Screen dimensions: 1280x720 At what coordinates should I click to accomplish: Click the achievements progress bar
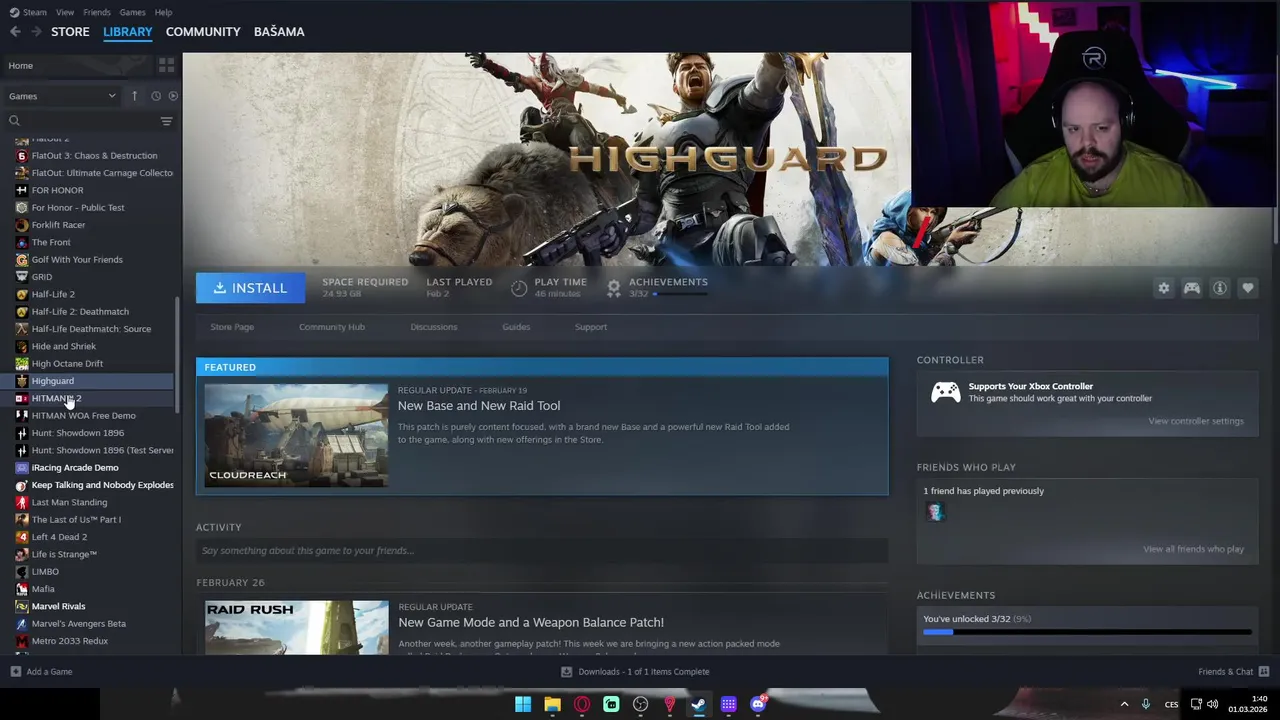click(1087, 632)
